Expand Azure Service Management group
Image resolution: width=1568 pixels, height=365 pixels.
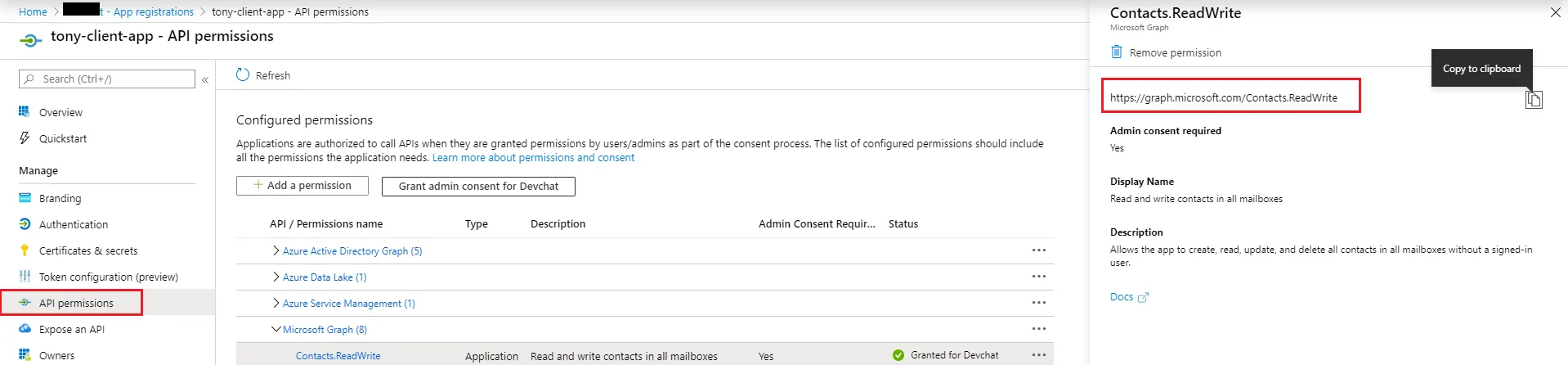[x=276, y=304]
